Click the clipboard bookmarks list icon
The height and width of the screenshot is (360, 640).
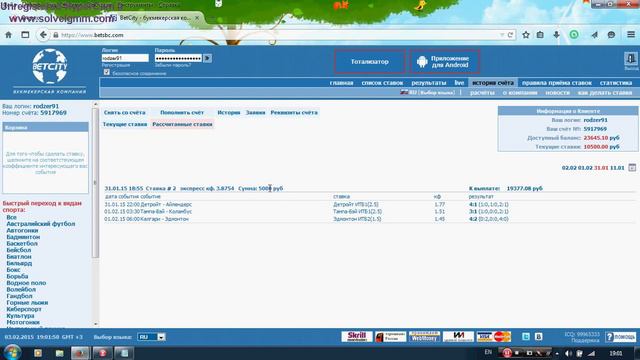click(x=540, y=35)
